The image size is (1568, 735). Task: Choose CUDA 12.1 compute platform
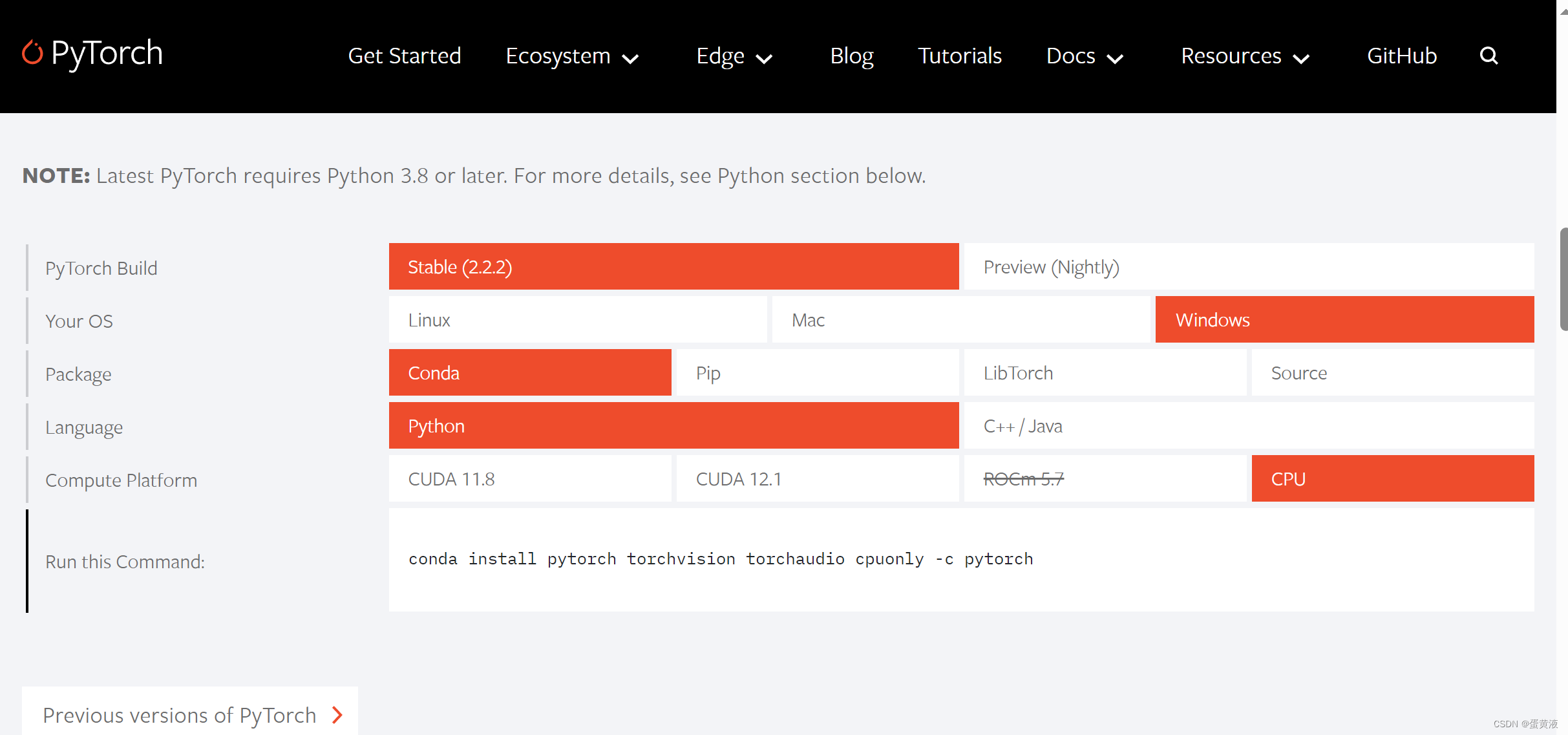[818, 478]
